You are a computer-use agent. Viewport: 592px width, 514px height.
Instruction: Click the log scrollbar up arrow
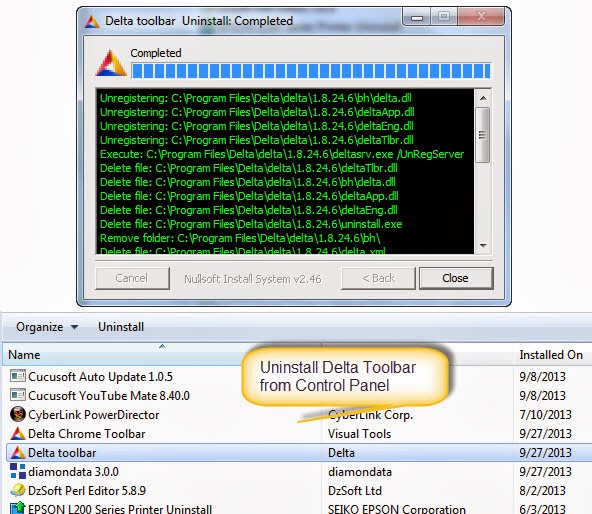coord(483,98)
